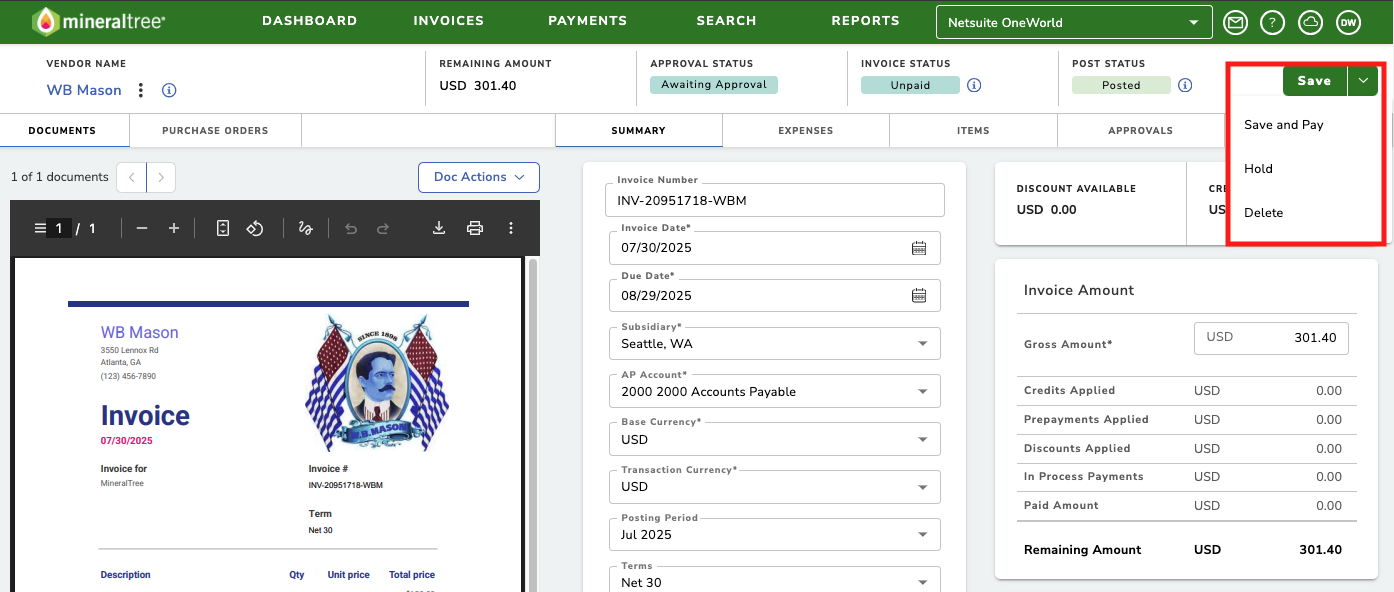Open the Transaction Currency dropdown
Image resolution: width=1394 pixels, height=592 pixels.
click(x=774, y=486)
